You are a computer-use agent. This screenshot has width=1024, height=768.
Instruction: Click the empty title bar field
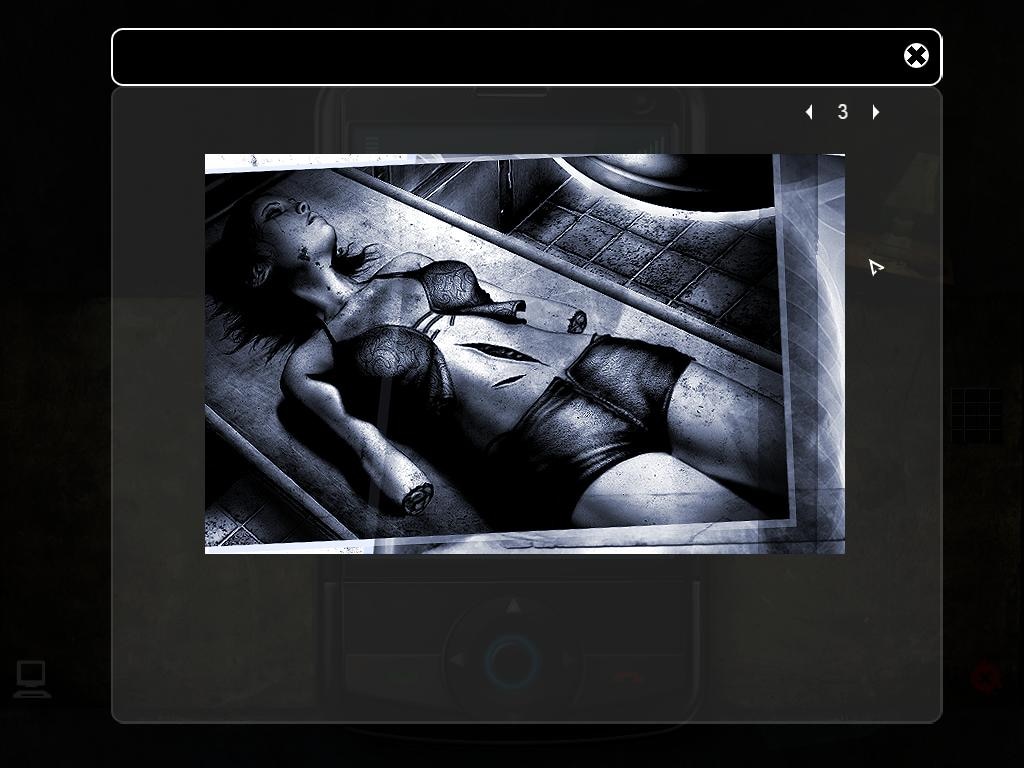[x=500, y=57]
